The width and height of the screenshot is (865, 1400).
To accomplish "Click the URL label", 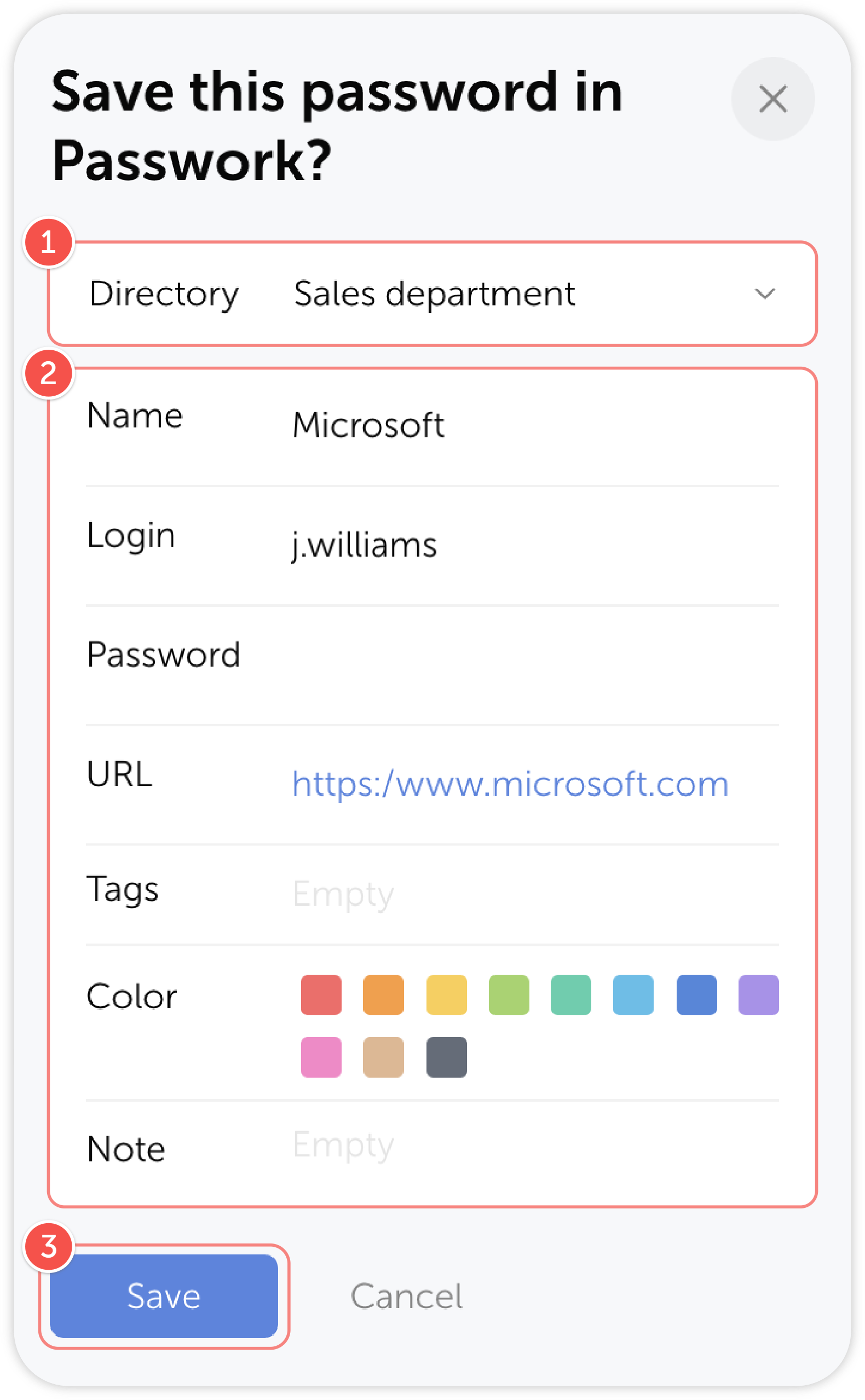I will [119, 774].
